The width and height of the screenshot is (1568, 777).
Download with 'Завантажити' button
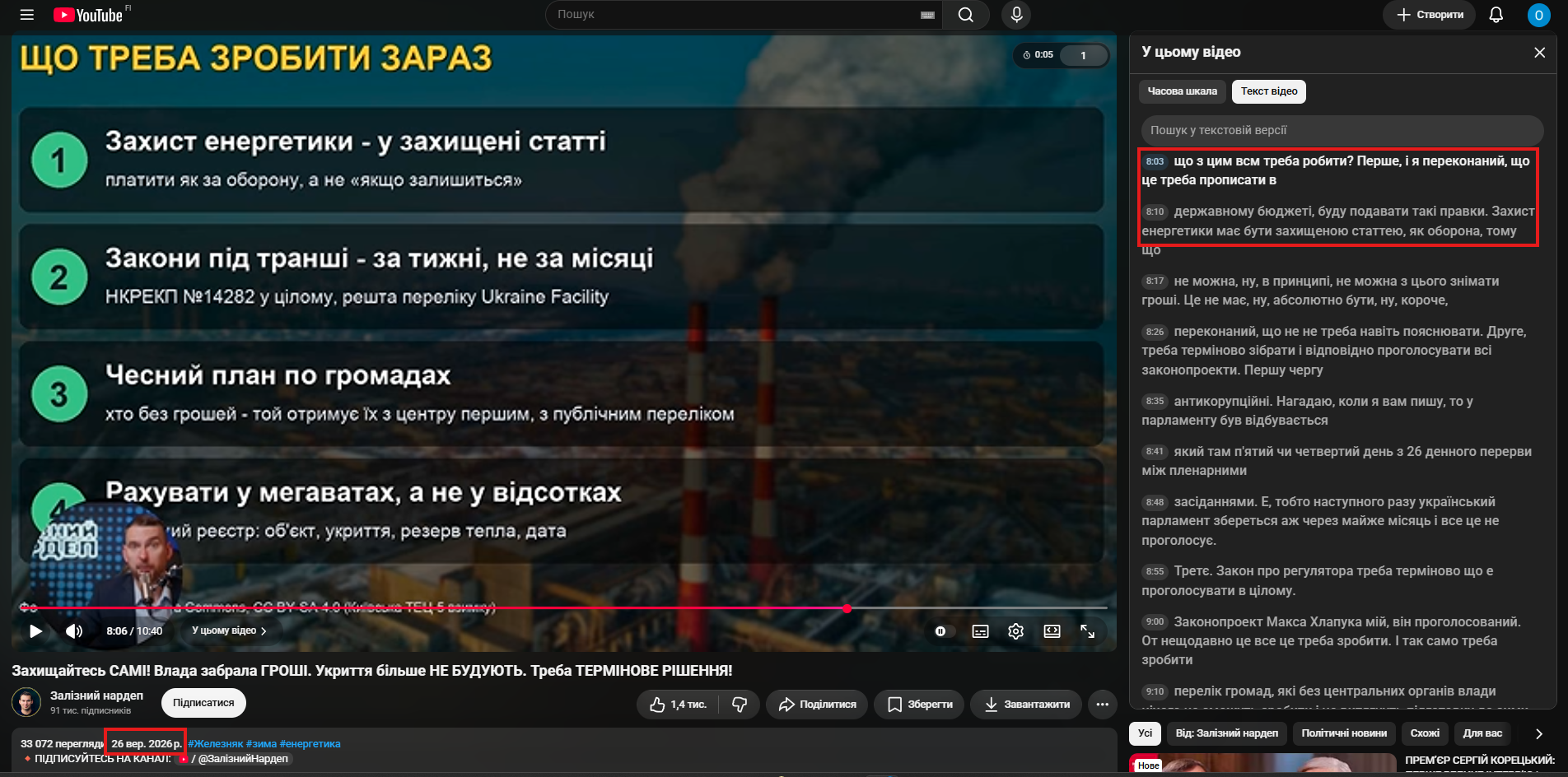[1026, 705]
